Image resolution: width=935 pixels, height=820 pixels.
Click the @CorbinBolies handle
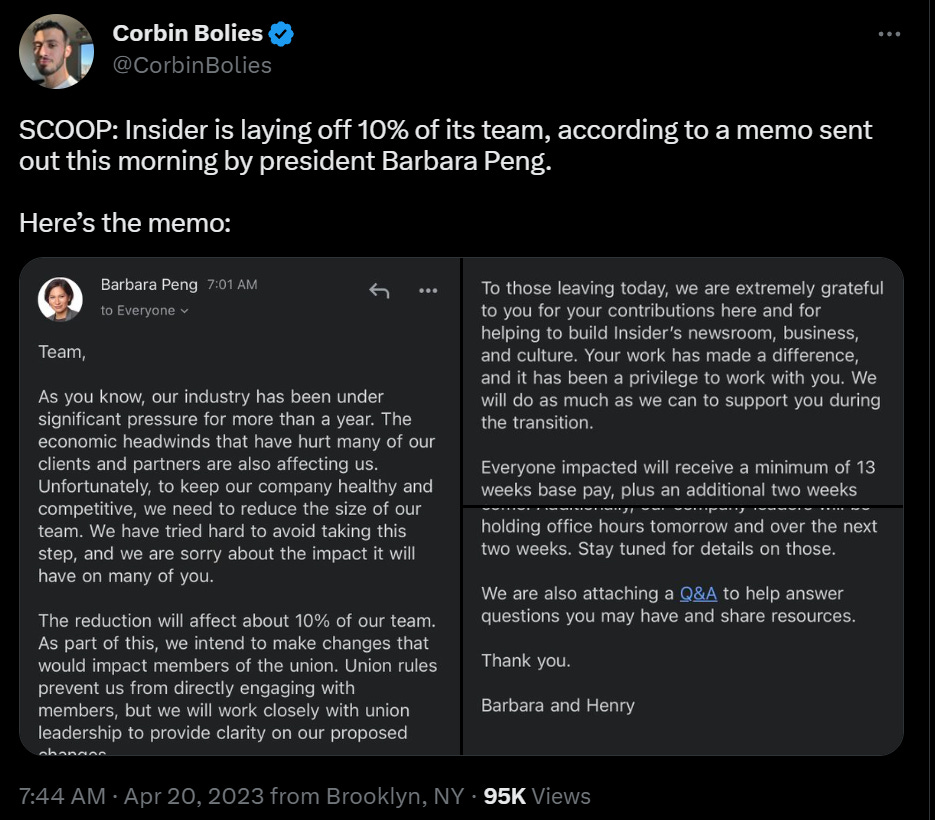pyautogui.click(x=192, y=65)
